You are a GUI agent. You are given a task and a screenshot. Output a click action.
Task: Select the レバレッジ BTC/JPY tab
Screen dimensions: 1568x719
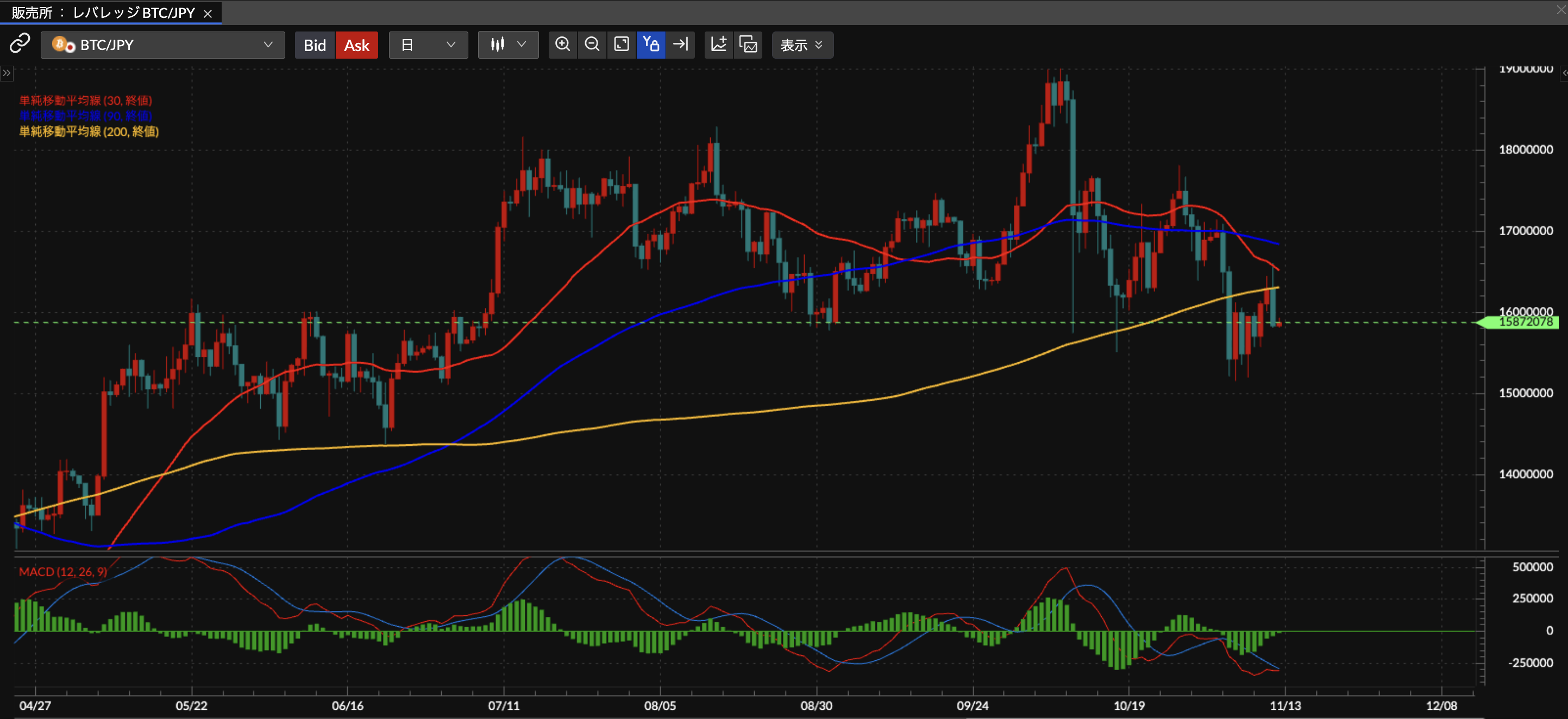[x=103, y=13]
